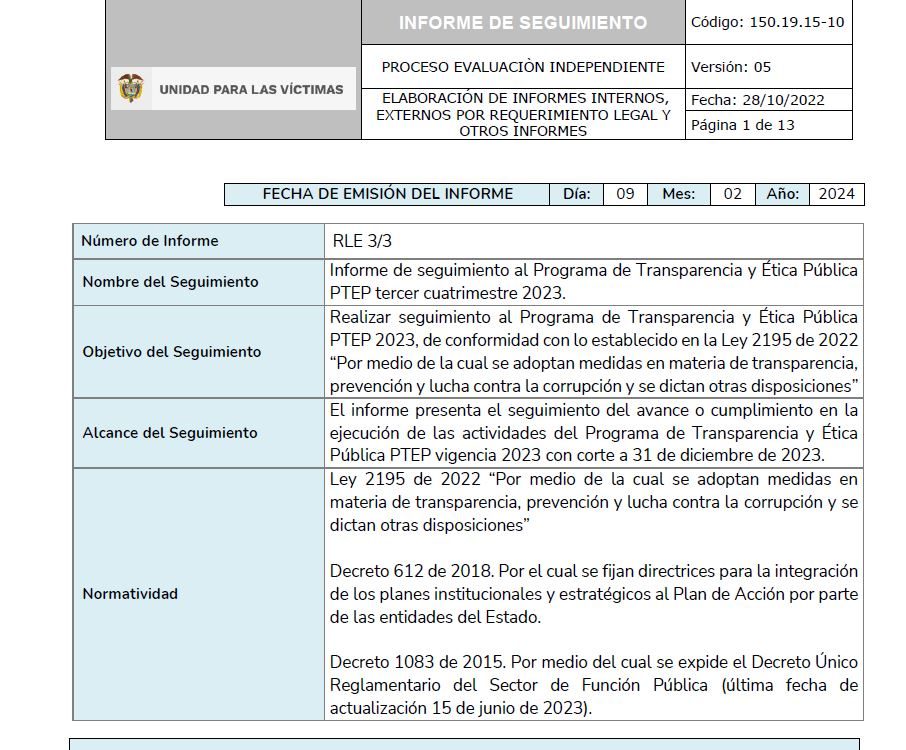Click the "Decreto 612 de 2018" paragraph

[593, 594]
